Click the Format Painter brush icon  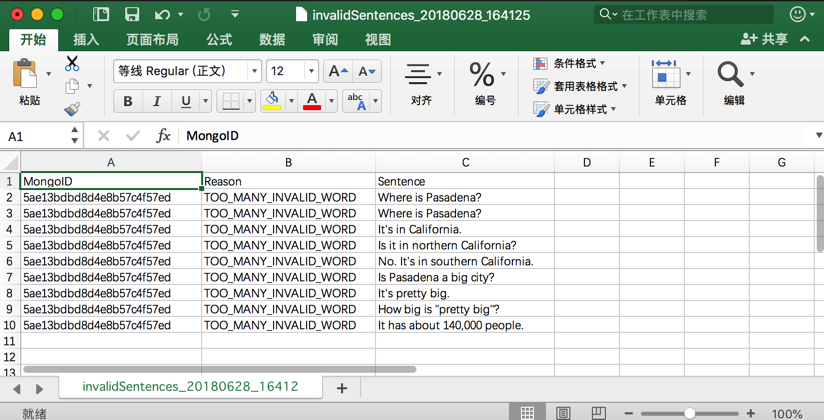(72, 108)
